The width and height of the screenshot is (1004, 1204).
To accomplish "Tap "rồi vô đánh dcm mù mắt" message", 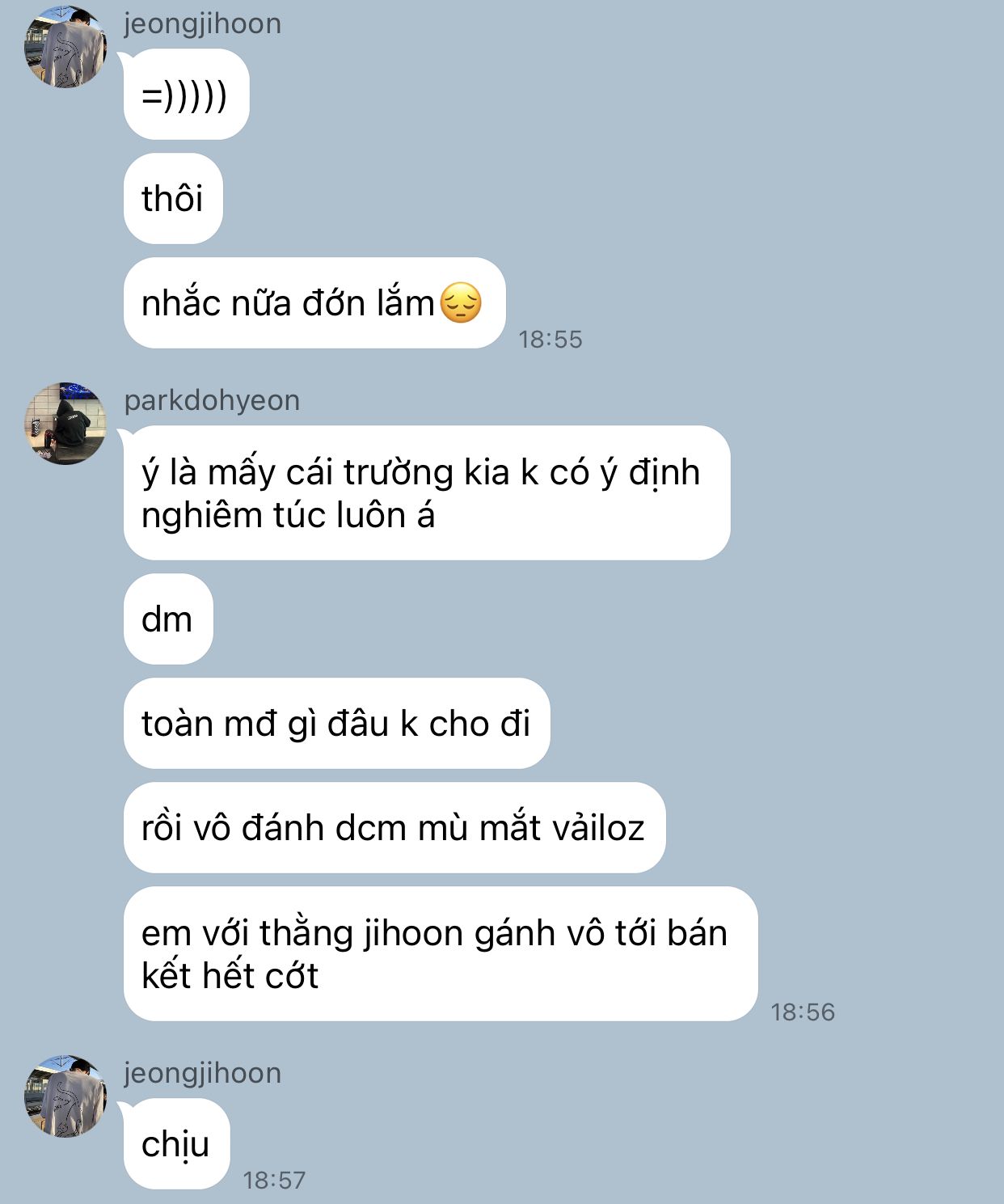I will 394,828.
